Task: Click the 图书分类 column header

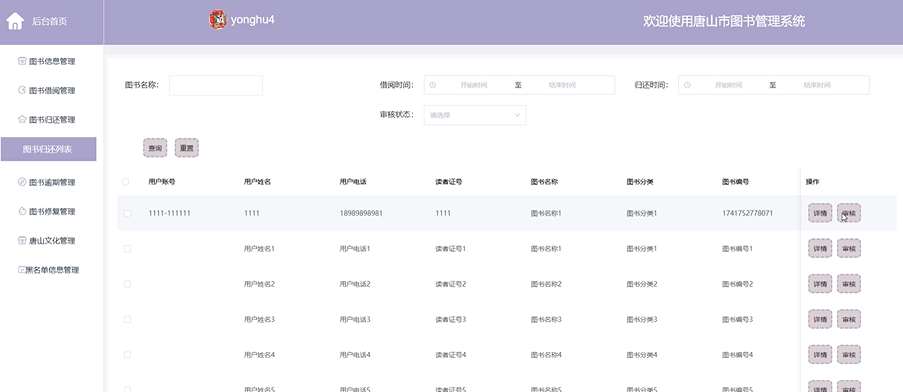Action: [640, 182]
